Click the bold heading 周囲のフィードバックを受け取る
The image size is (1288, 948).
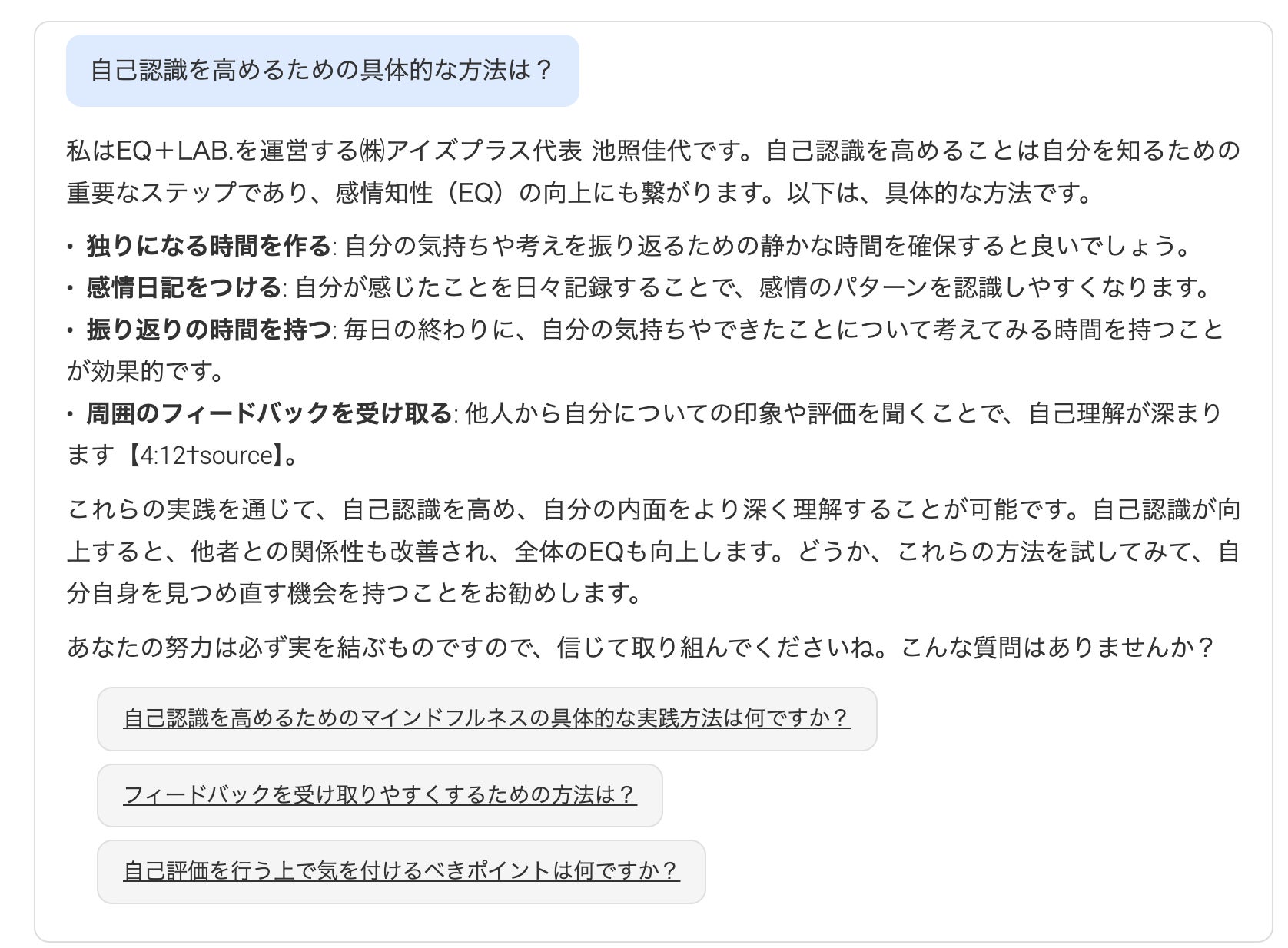pos(269,413)
